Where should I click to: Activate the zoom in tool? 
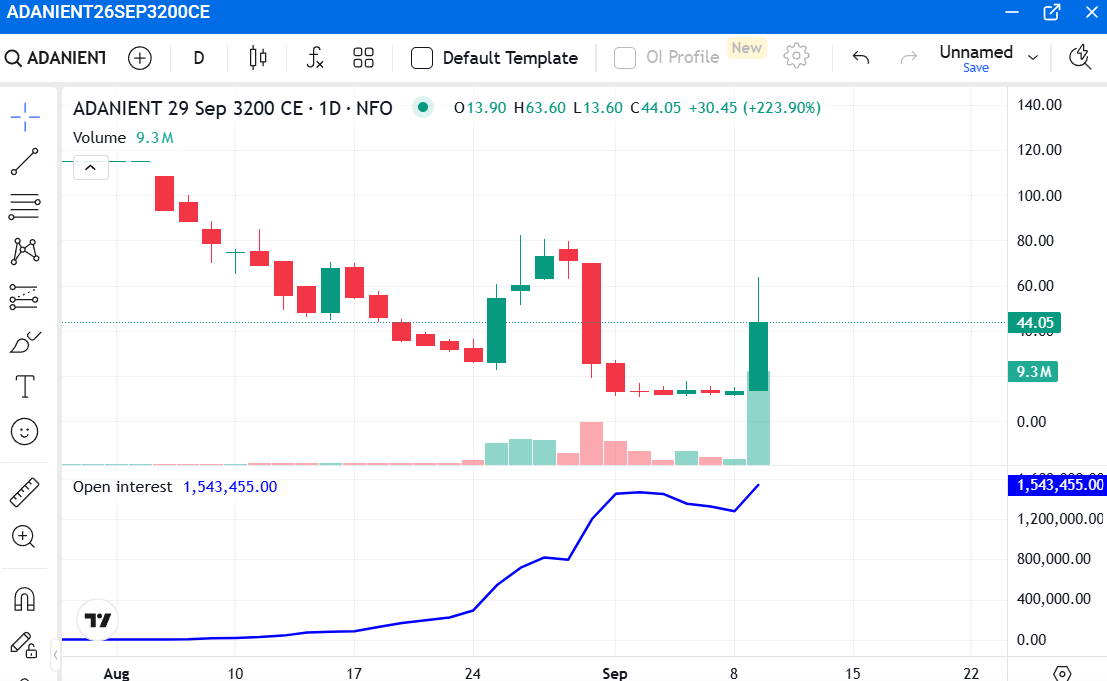(23, 537)
